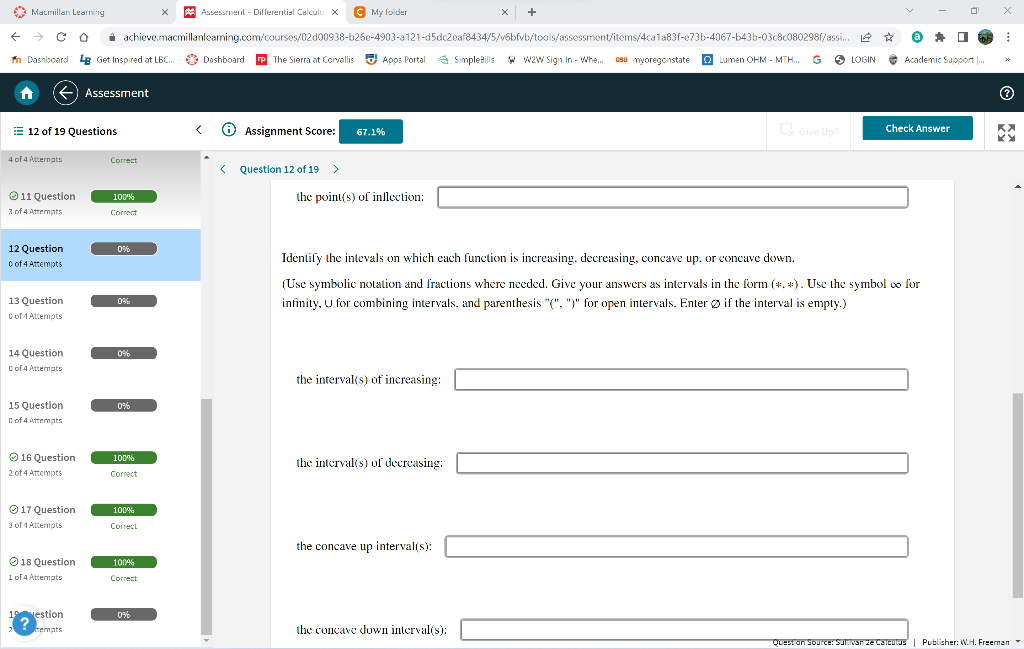Click the interval(s) of decreasing field
The height and width of the screenshot is (649, 1024).
(x=682, y=463)
